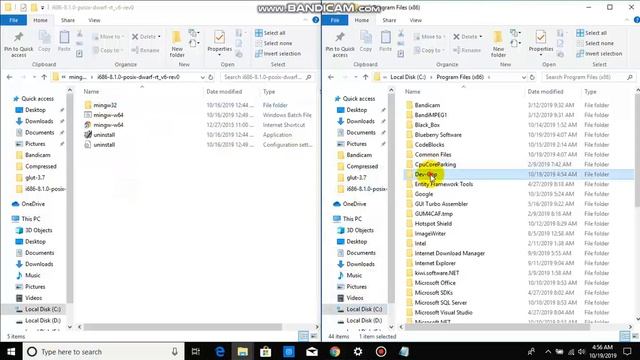
Task: Open Properties in right window ribbon
Action: [541, 43]
